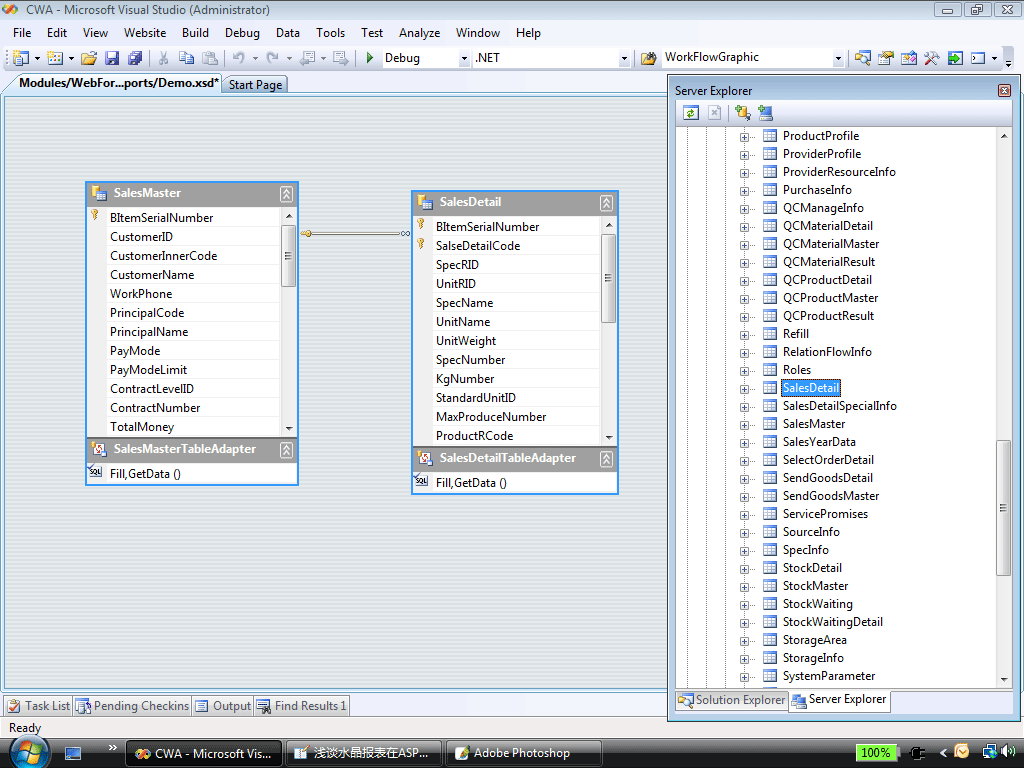Click the Cut toolbar icon
This screenshot has height=768, width=1024.
point(163,58)
